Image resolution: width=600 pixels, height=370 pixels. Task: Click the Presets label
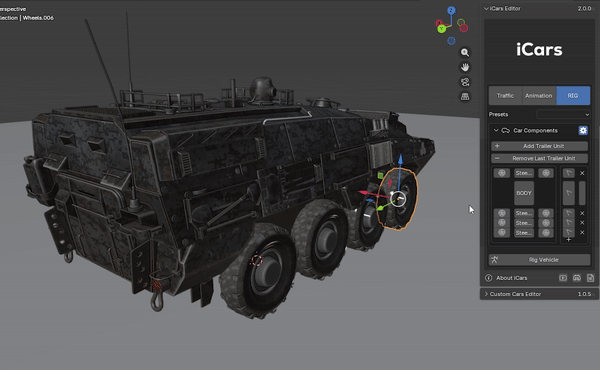click(x=498, y=114)
